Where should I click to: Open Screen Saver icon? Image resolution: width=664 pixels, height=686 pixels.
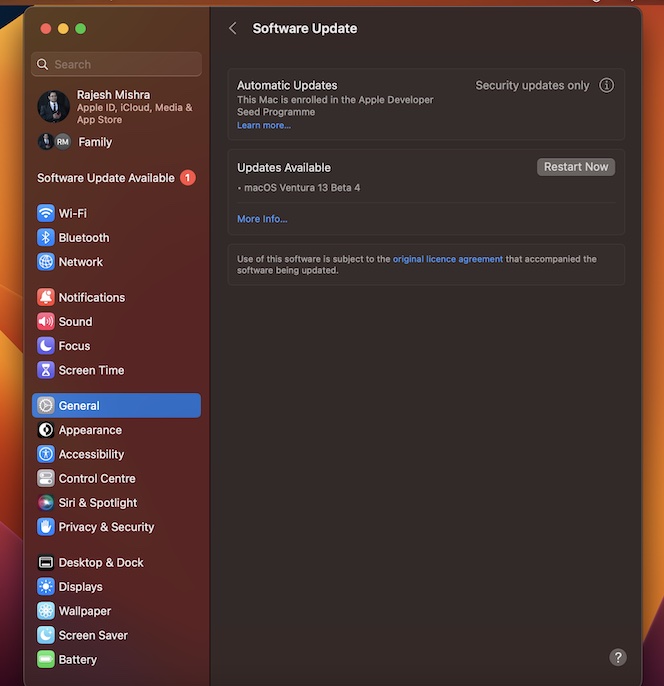(45, 635)
